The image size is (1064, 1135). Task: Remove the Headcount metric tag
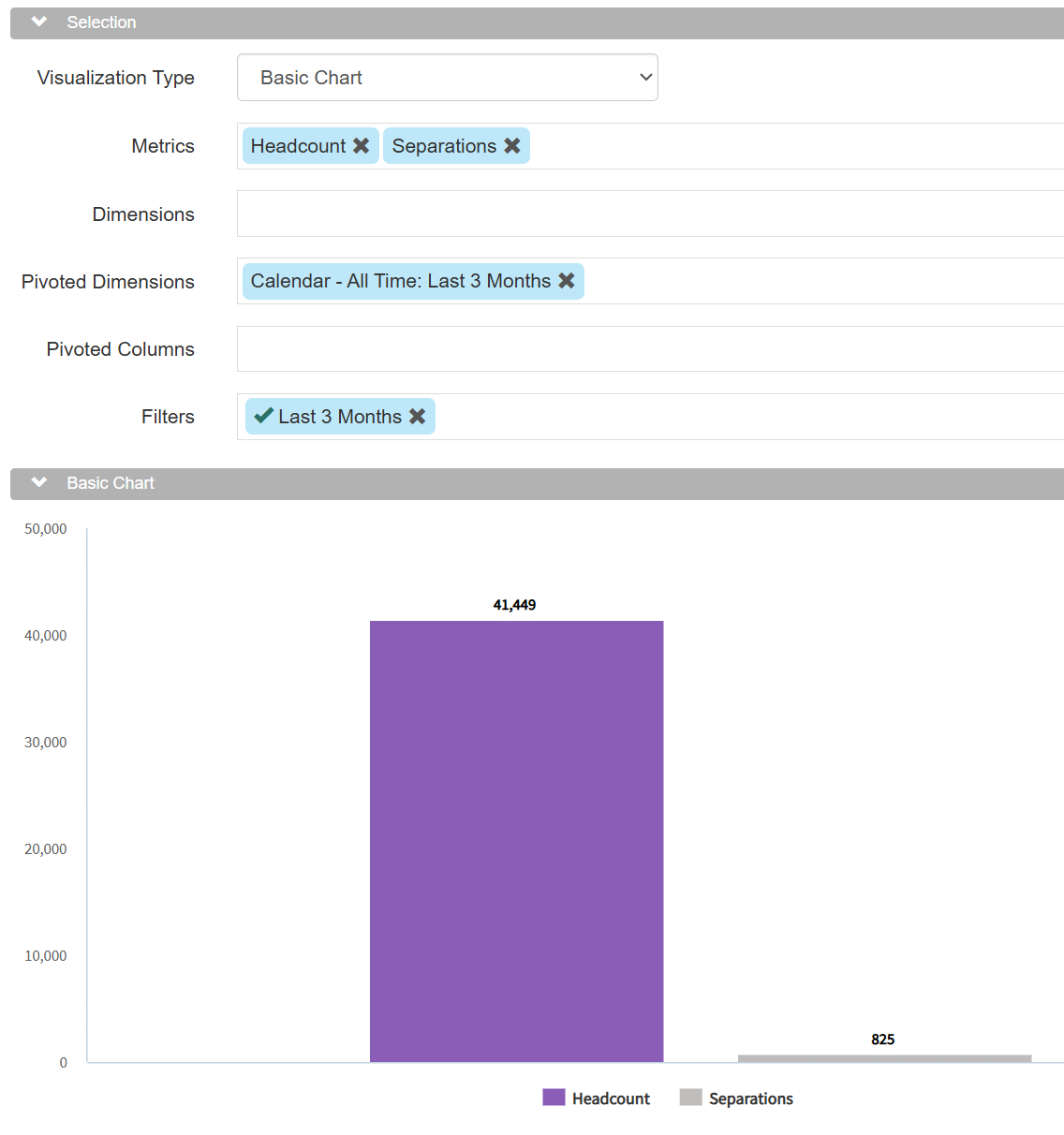(x=361, y=146)
